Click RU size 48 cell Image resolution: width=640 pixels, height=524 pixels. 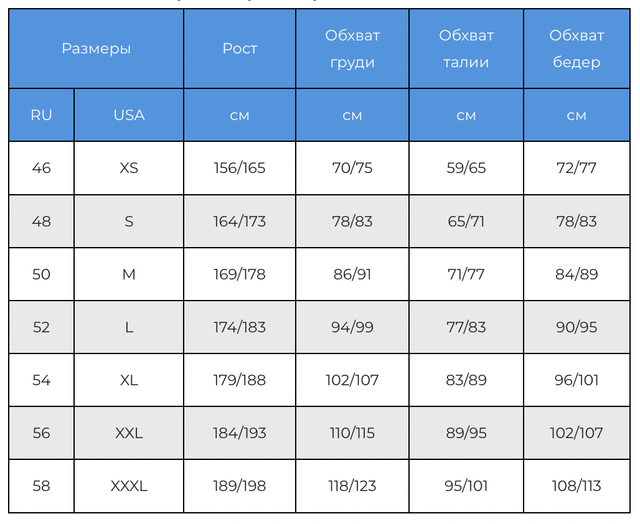coord(41,221)
